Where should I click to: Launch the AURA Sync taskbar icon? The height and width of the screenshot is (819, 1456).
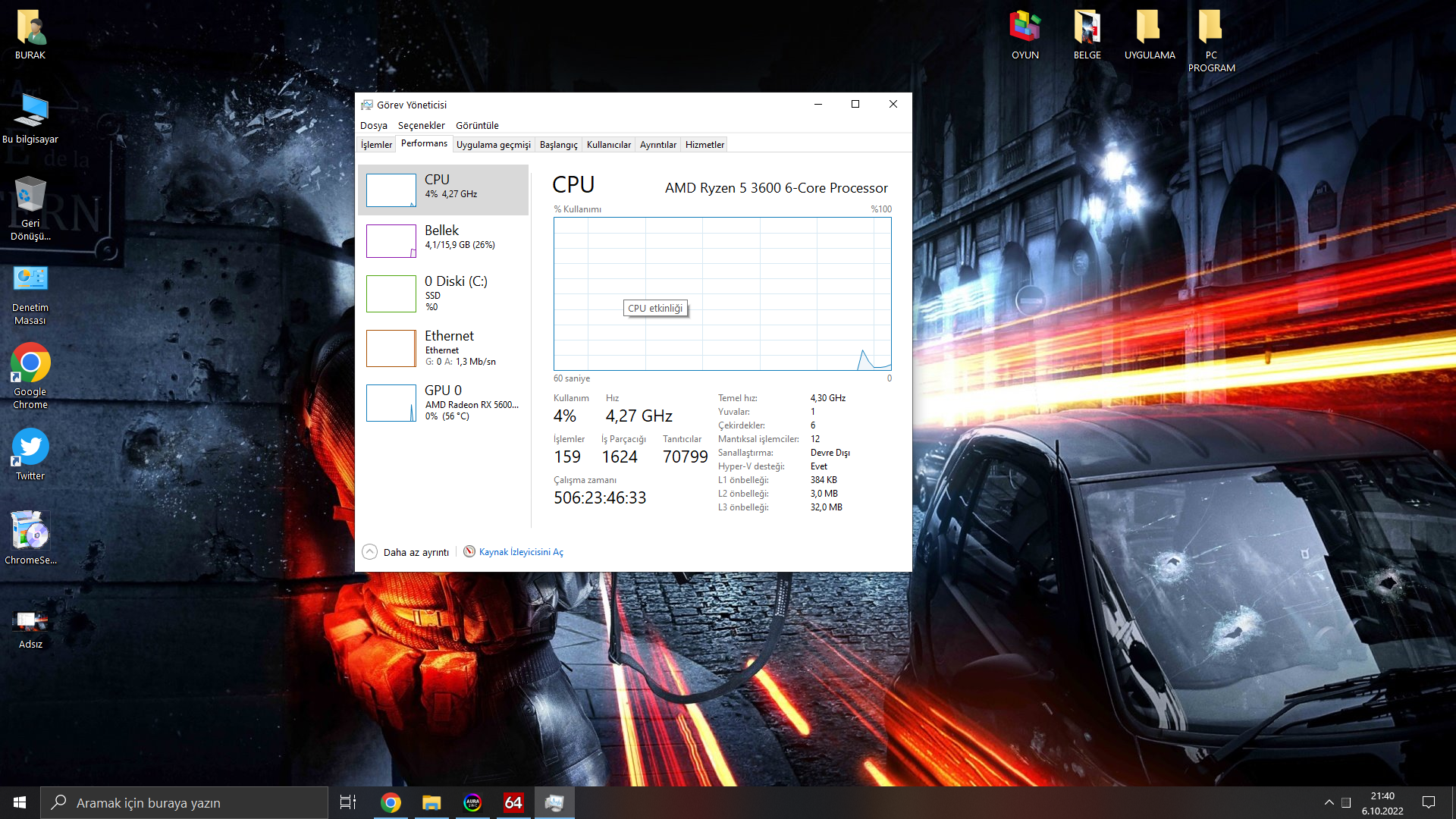coord(472,802)
